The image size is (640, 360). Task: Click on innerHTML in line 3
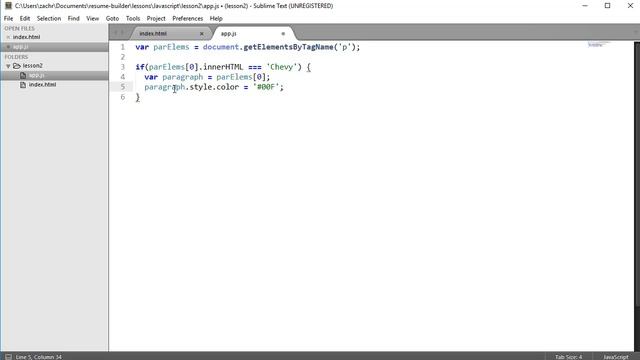[x=223, y=67]
